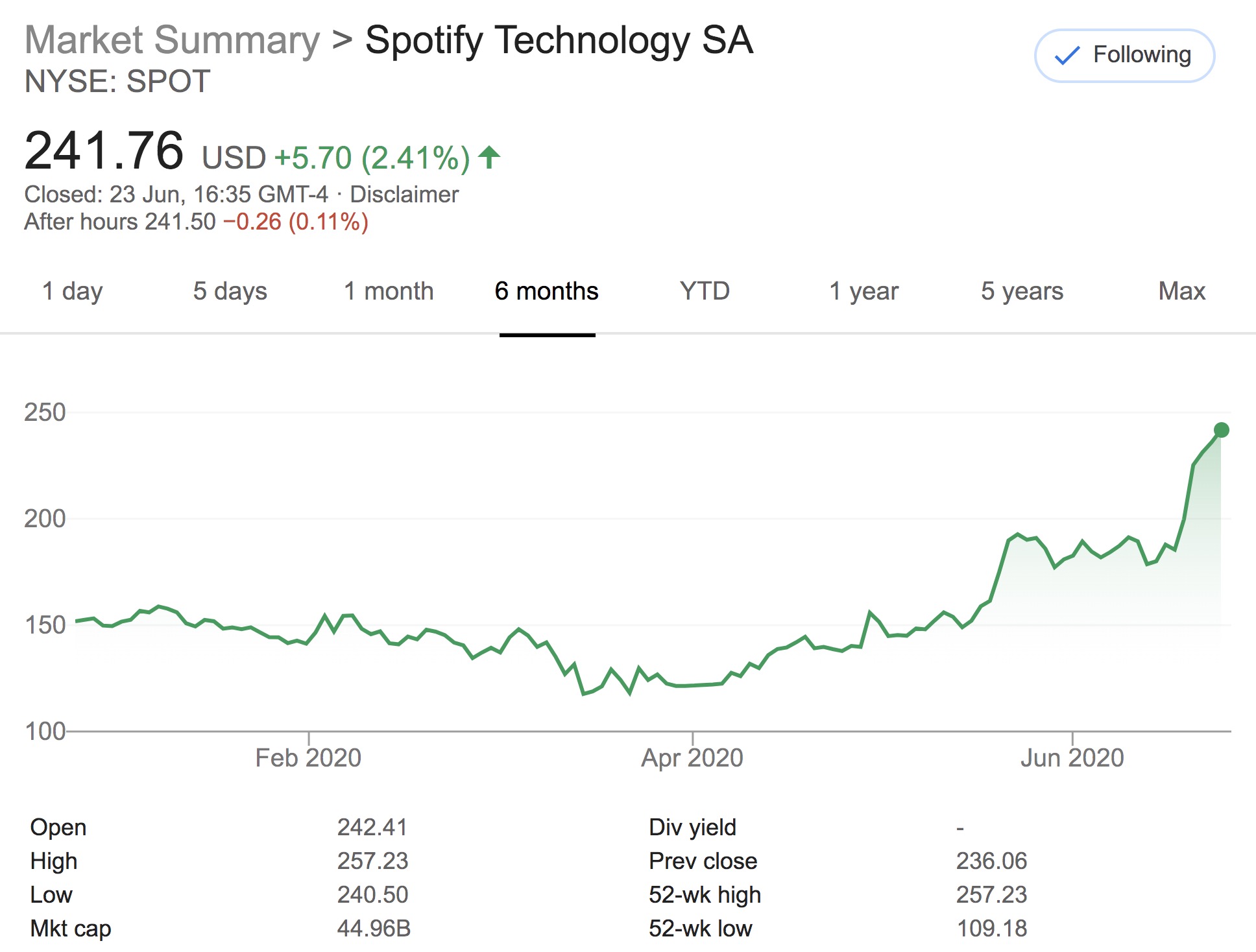
Task: Show the 1 year chart range
Action: point(863,291)
